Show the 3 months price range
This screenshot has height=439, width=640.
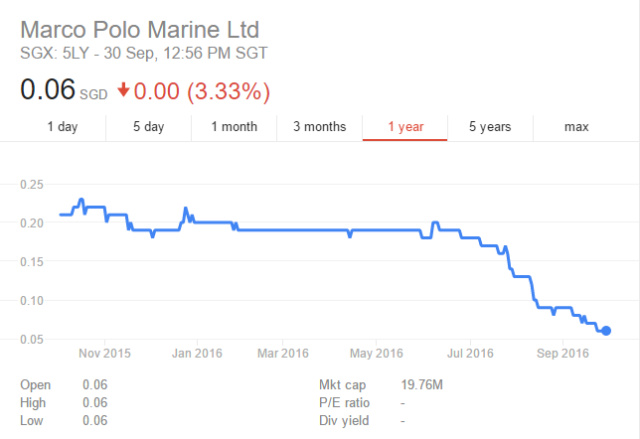point(319,127)
